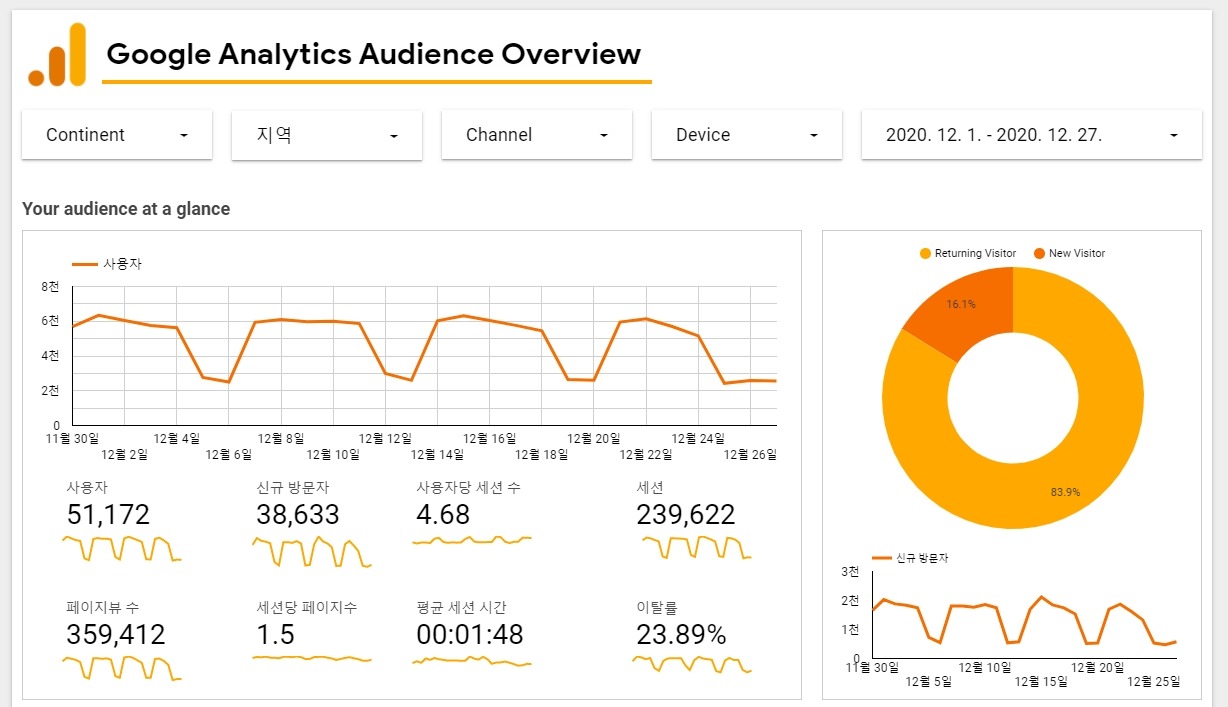
Task: Click the 세션당 페이지수 value 1.5
Action: (275, 635)
